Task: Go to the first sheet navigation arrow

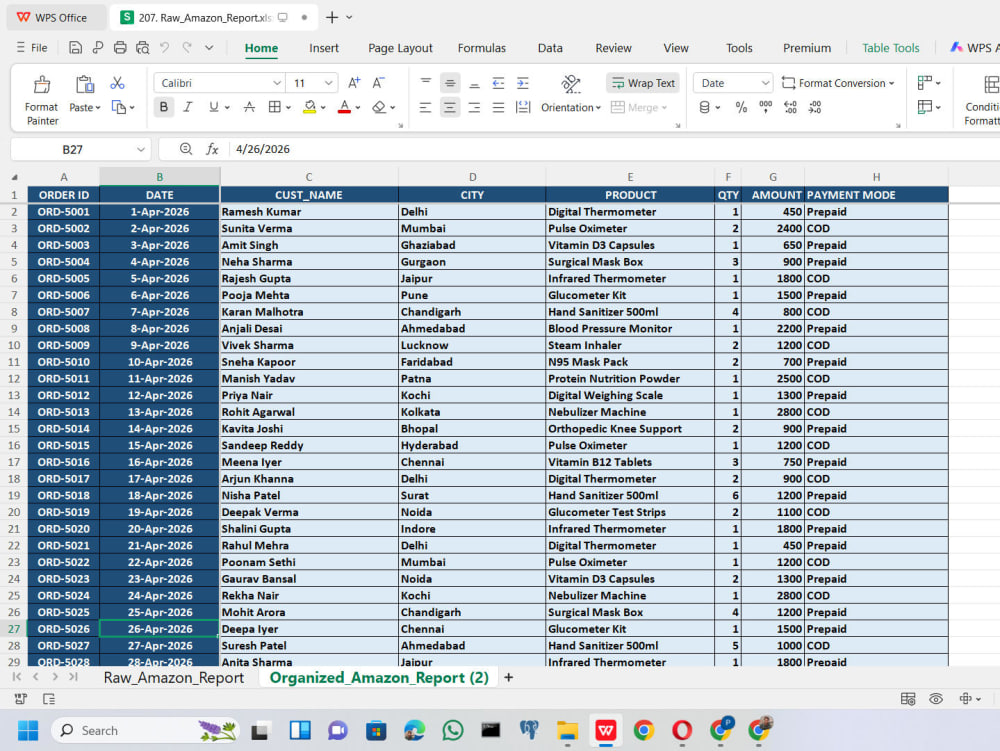Action: pos(17,676)
